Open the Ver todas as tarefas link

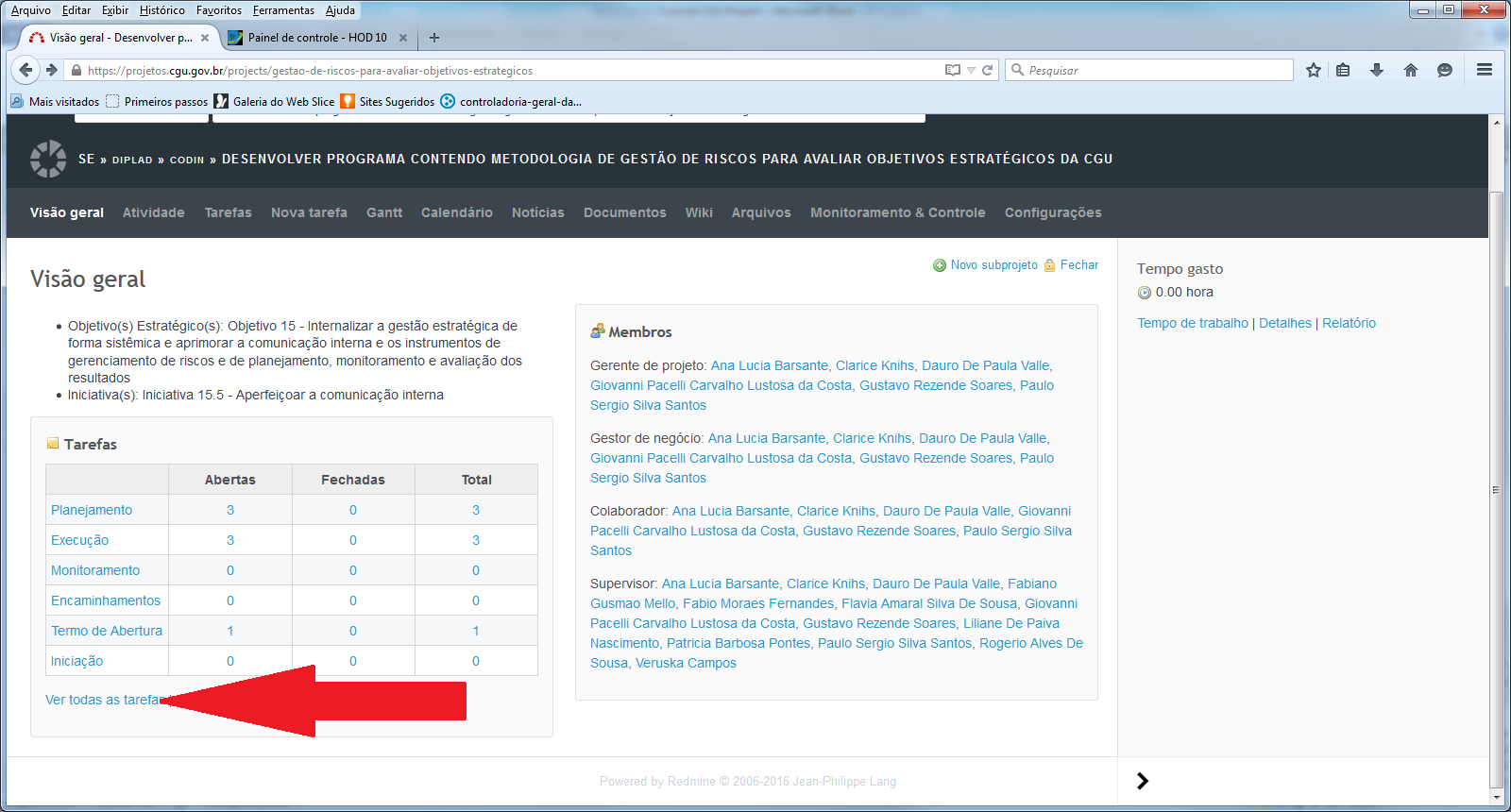click(102, 700)
